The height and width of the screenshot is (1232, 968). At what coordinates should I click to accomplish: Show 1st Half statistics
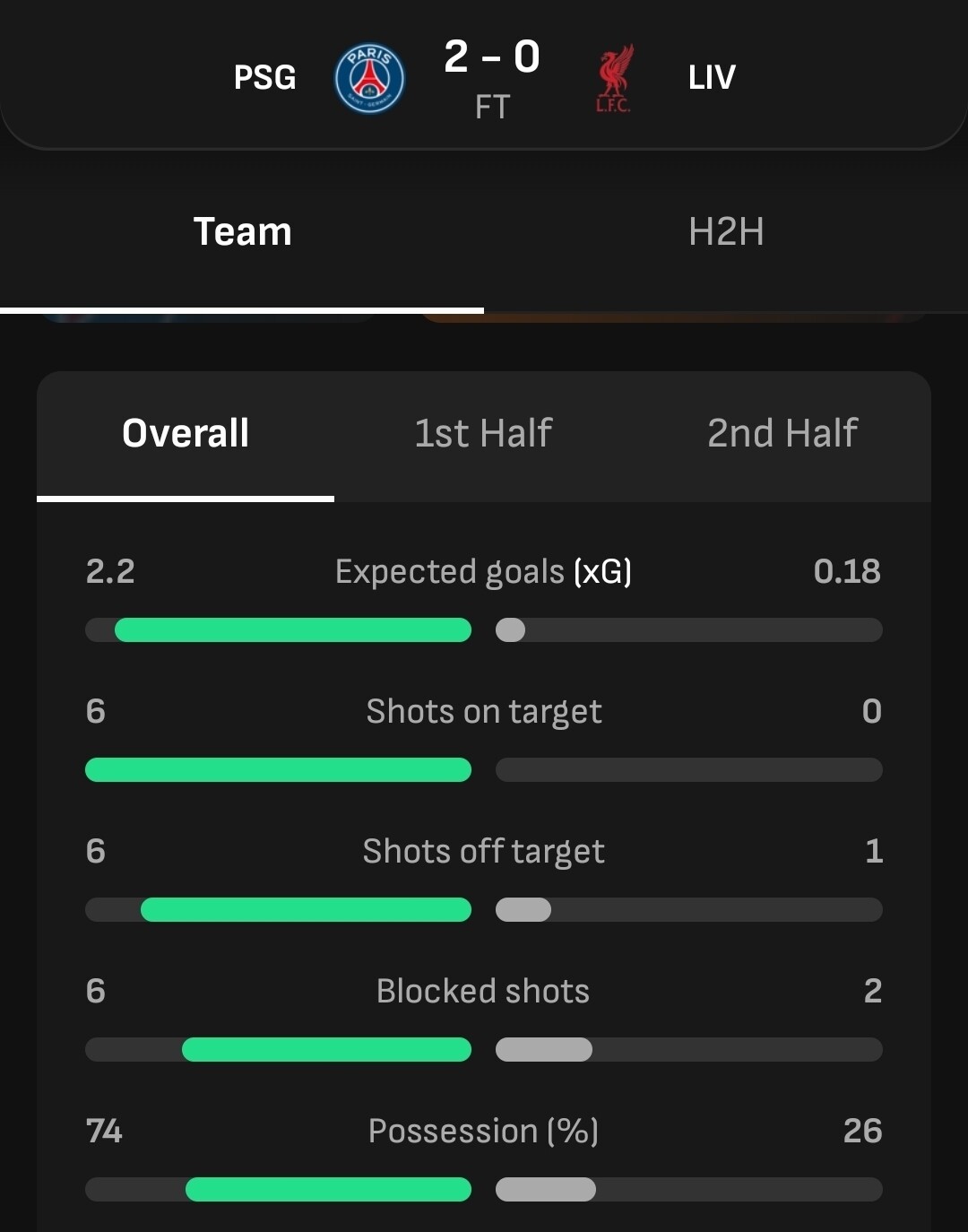(x=483, y=433)
